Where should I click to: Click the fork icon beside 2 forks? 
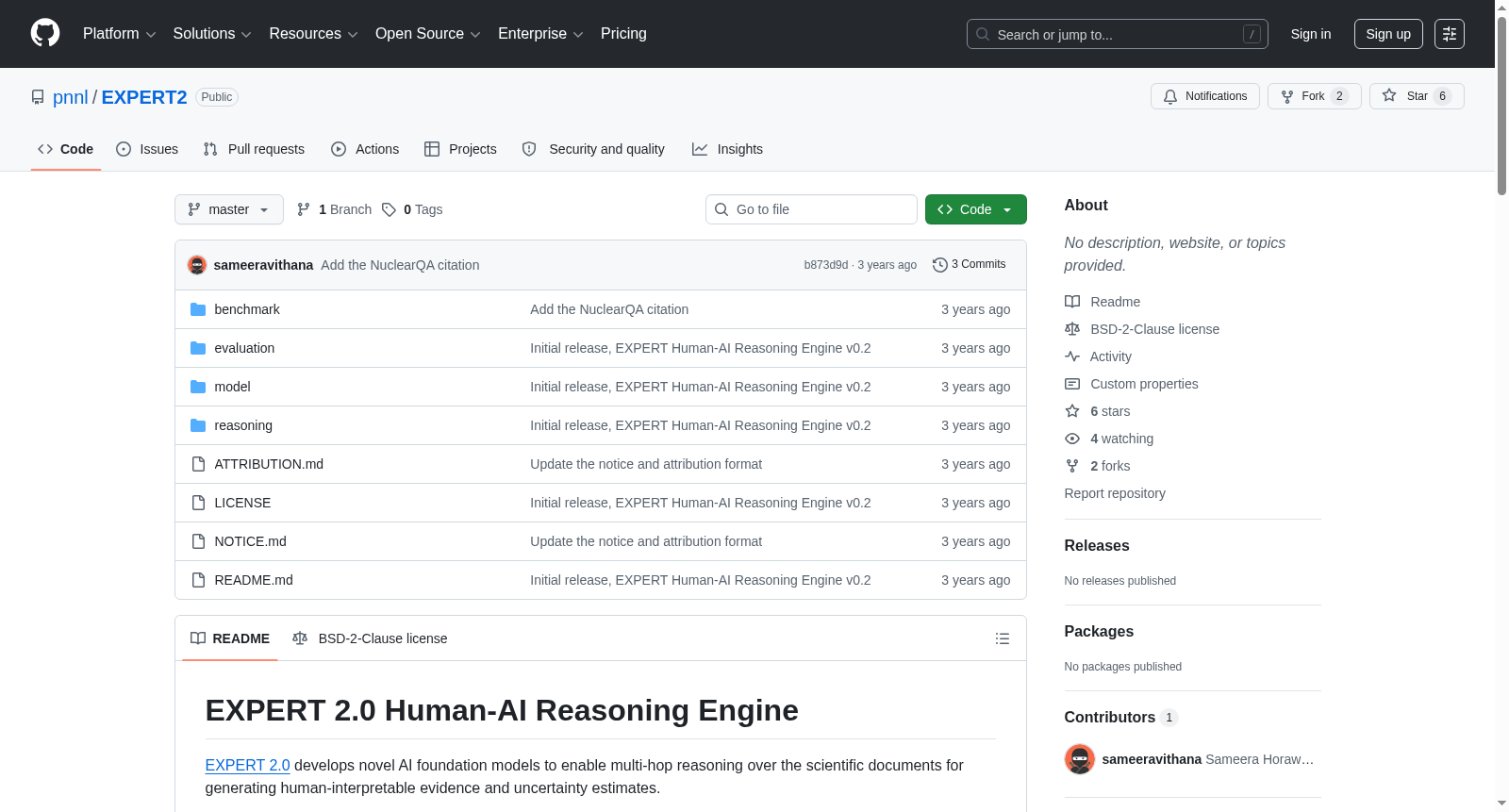(x=1072, y=466)
